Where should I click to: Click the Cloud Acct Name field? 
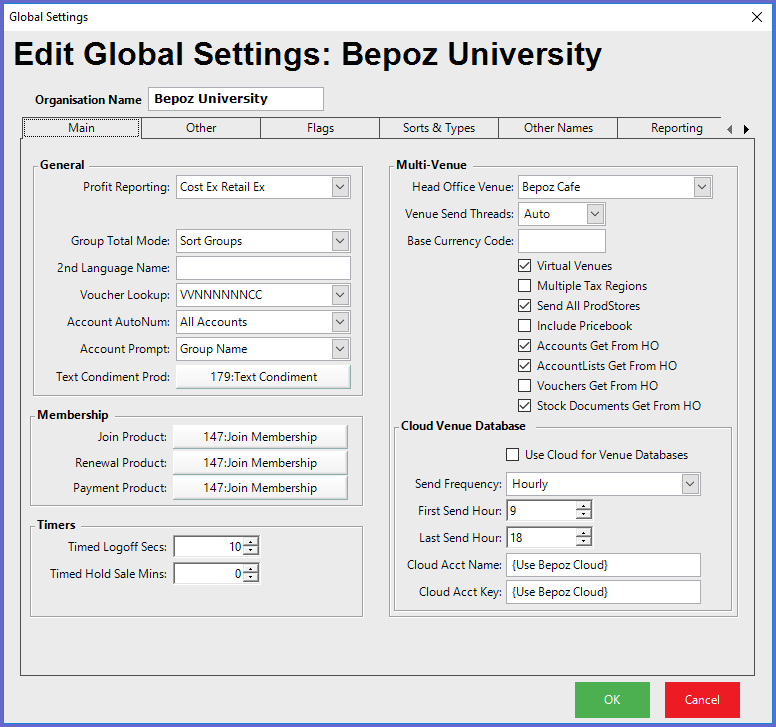pyautogui.click(x=603, y=565)
